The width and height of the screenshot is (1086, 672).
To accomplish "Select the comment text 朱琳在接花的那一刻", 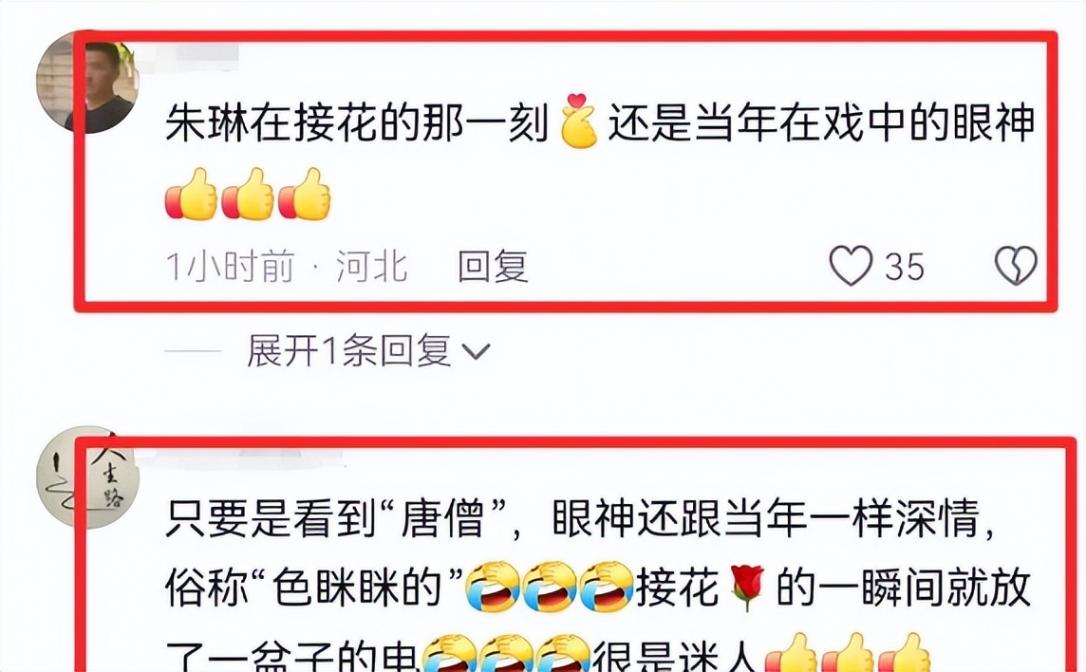I will [x=356, y=123].
